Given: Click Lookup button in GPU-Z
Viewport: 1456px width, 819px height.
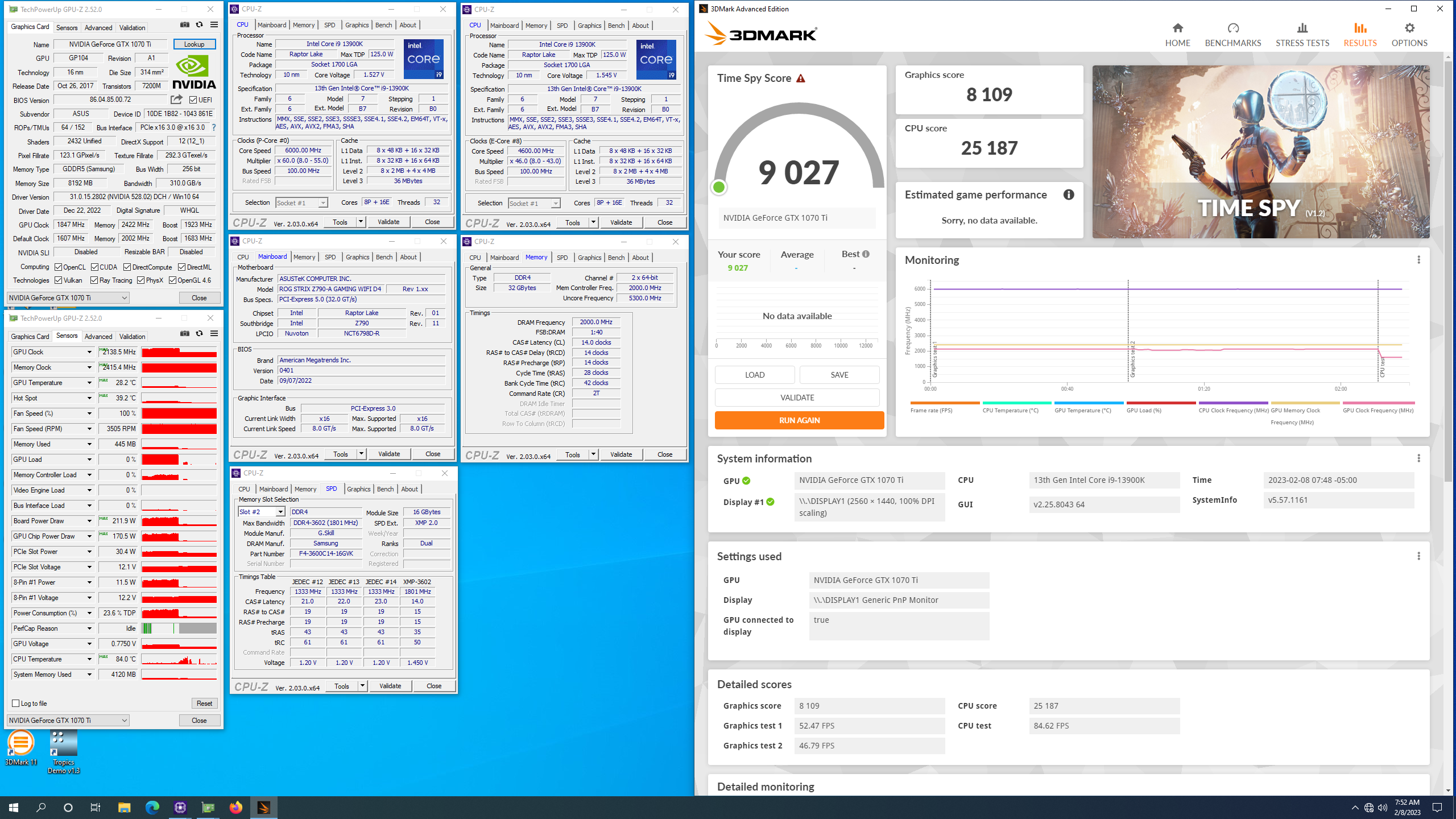Looking at the screenshot, I should coord(194,44).
